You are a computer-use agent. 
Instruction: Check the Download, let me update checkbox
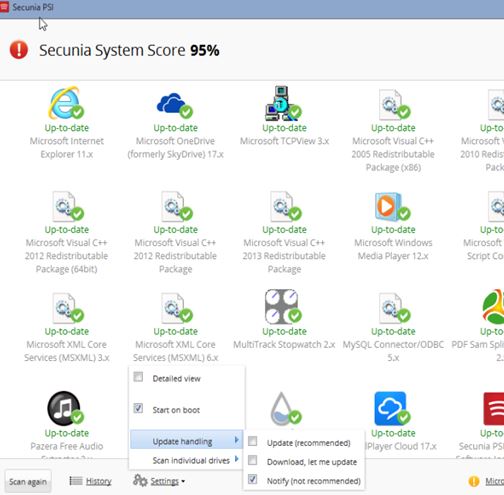tap(253, 460)
